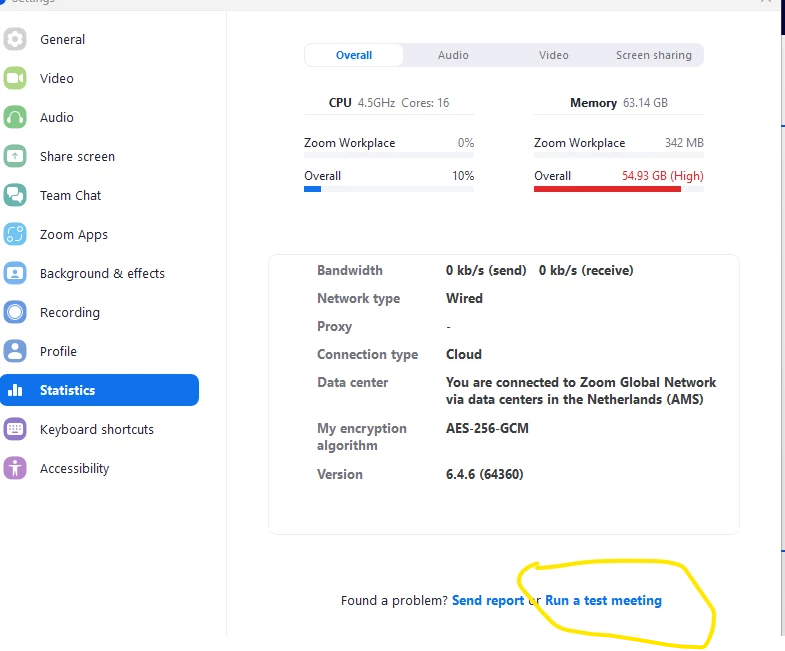Viewport: 785px width, 651px height.
Task: Open Keyboard shortcuts label
Action: tap(97, 430)
